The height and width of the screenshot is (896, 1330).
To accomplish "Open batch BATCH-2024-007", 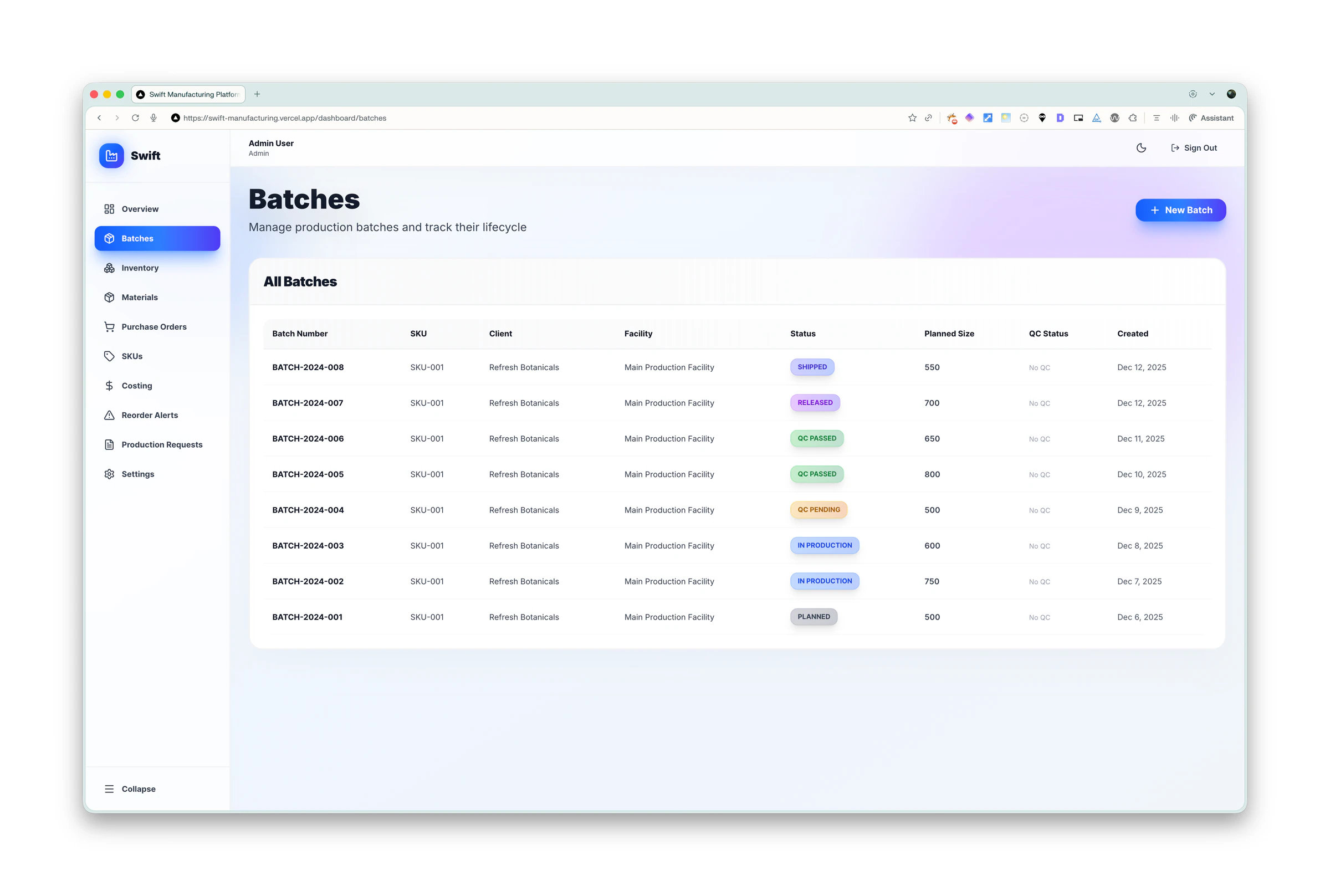I will (x=308, y=403).
